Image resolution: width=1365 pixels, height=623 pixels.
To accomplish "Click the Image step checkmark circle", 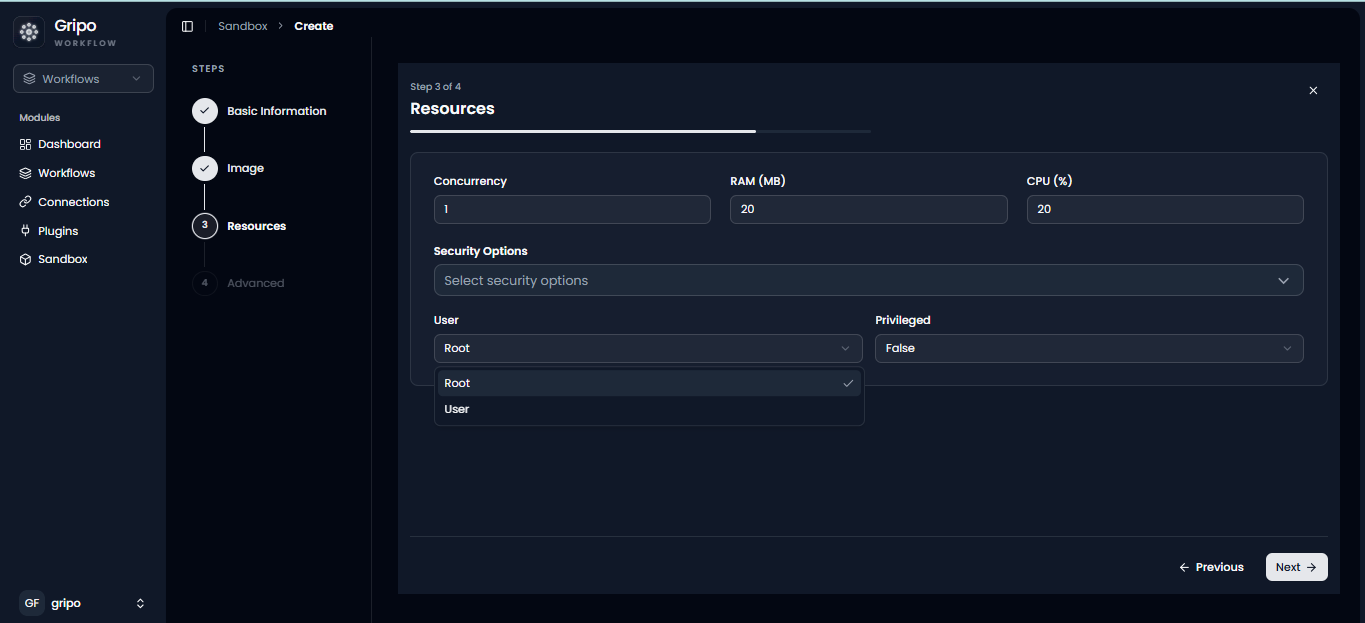I will pos(205,168).
